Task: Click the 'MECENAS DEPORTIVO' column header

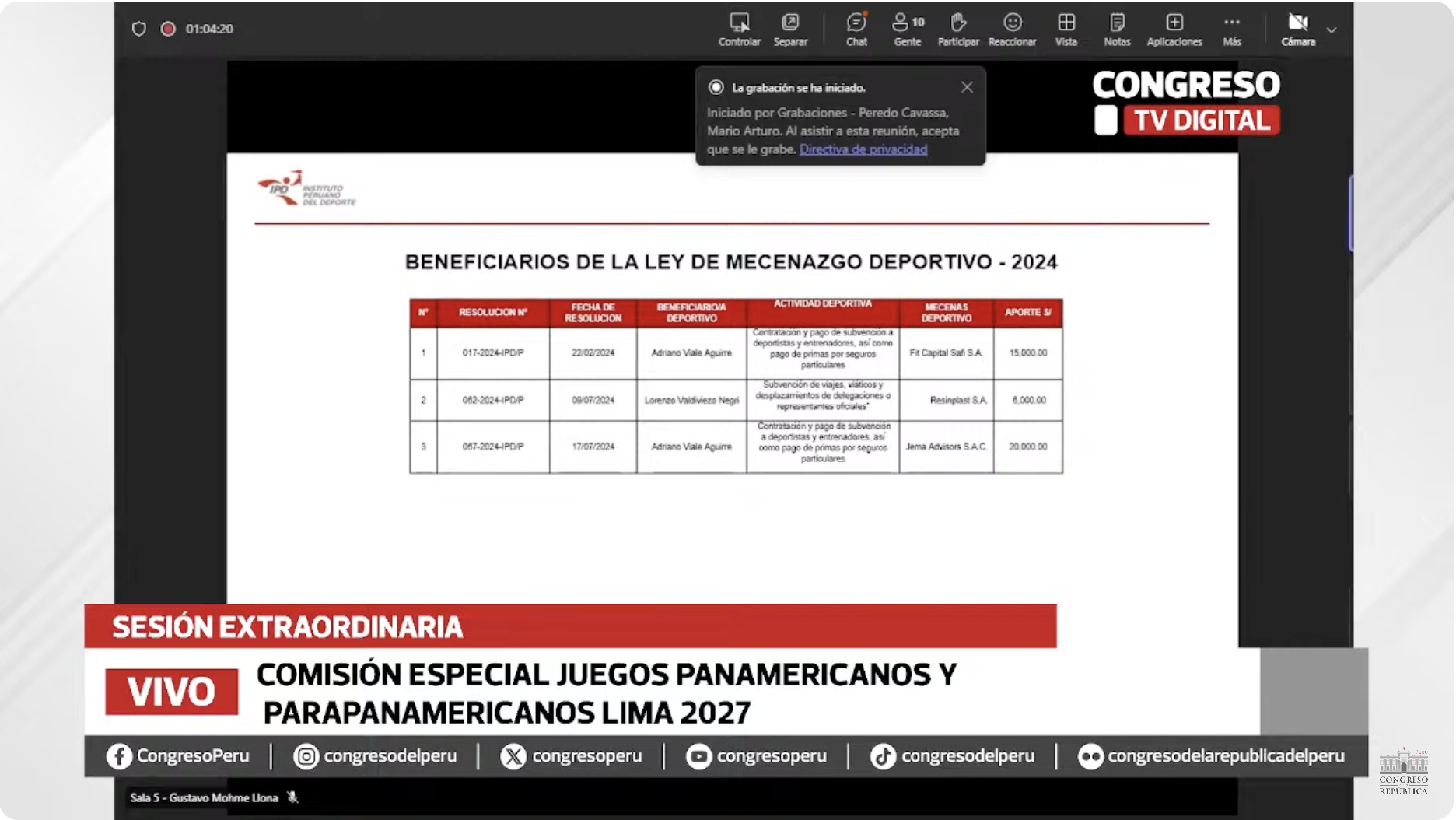Action: (947, 312)
